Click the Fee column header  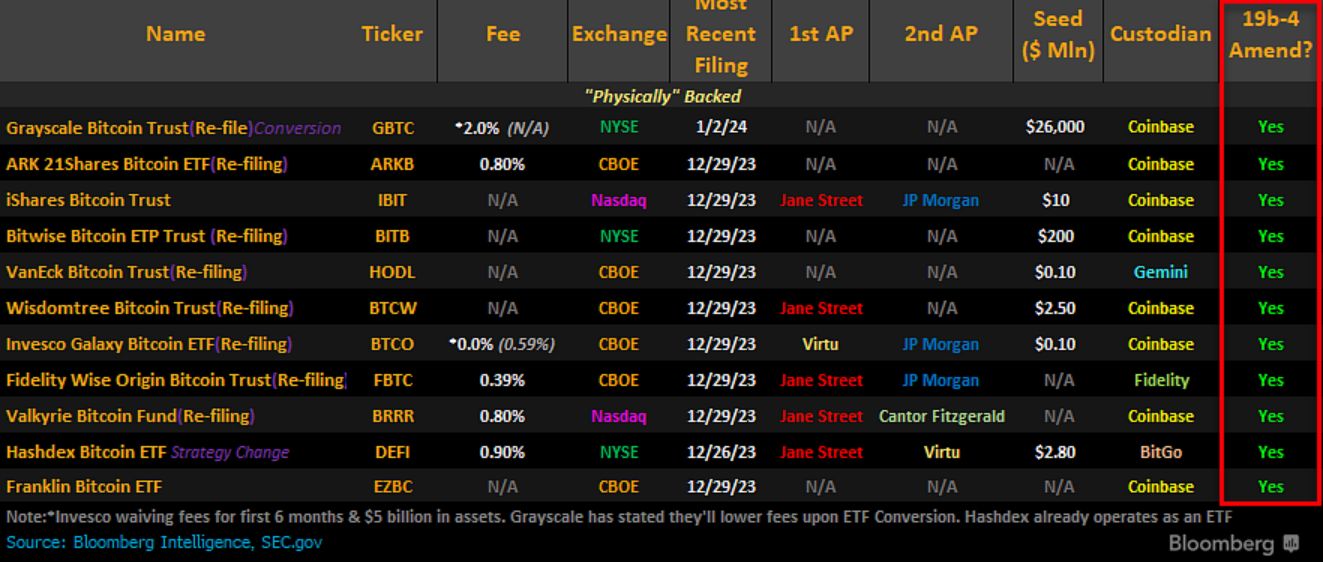[x=502, y=34]
